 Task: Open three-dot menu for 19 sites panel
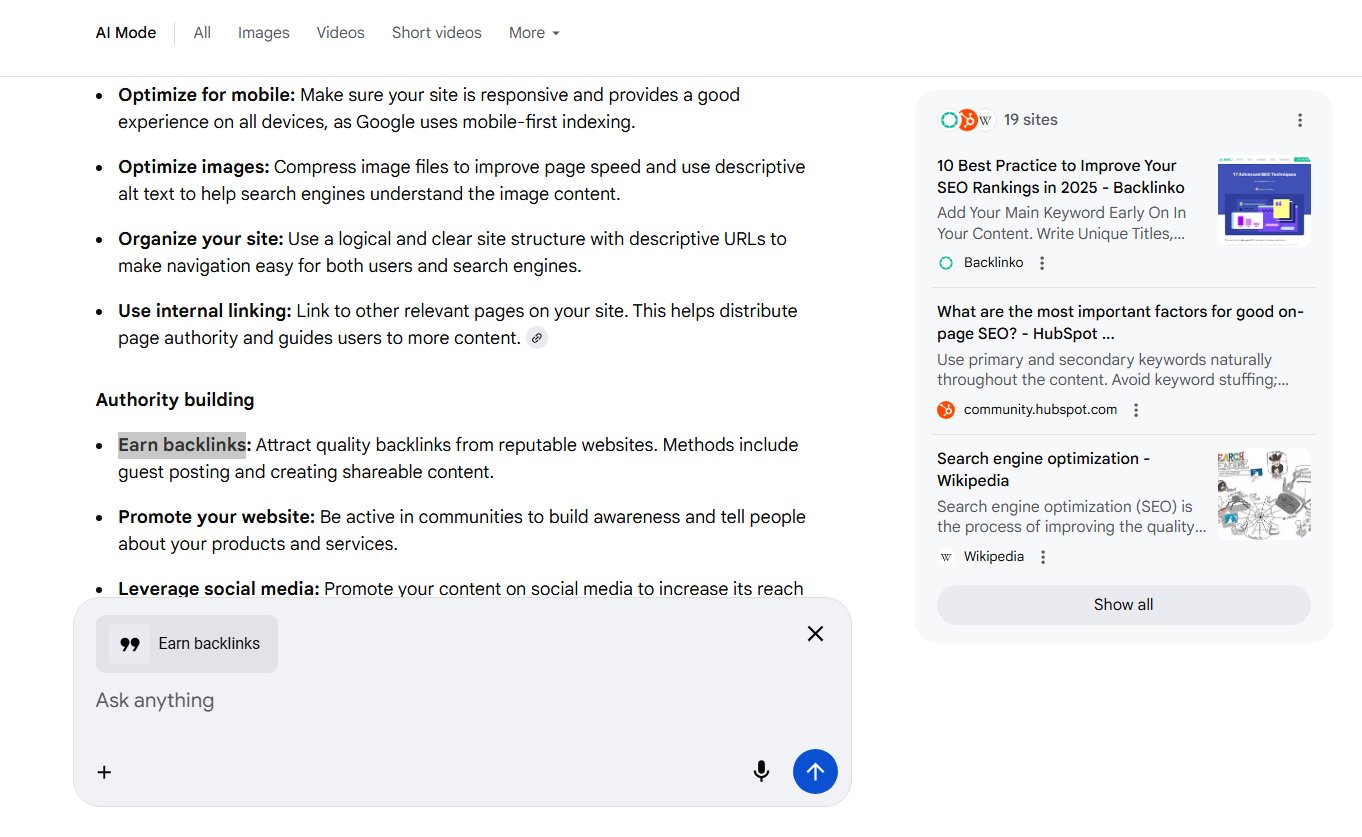(x=1299, y=120)
